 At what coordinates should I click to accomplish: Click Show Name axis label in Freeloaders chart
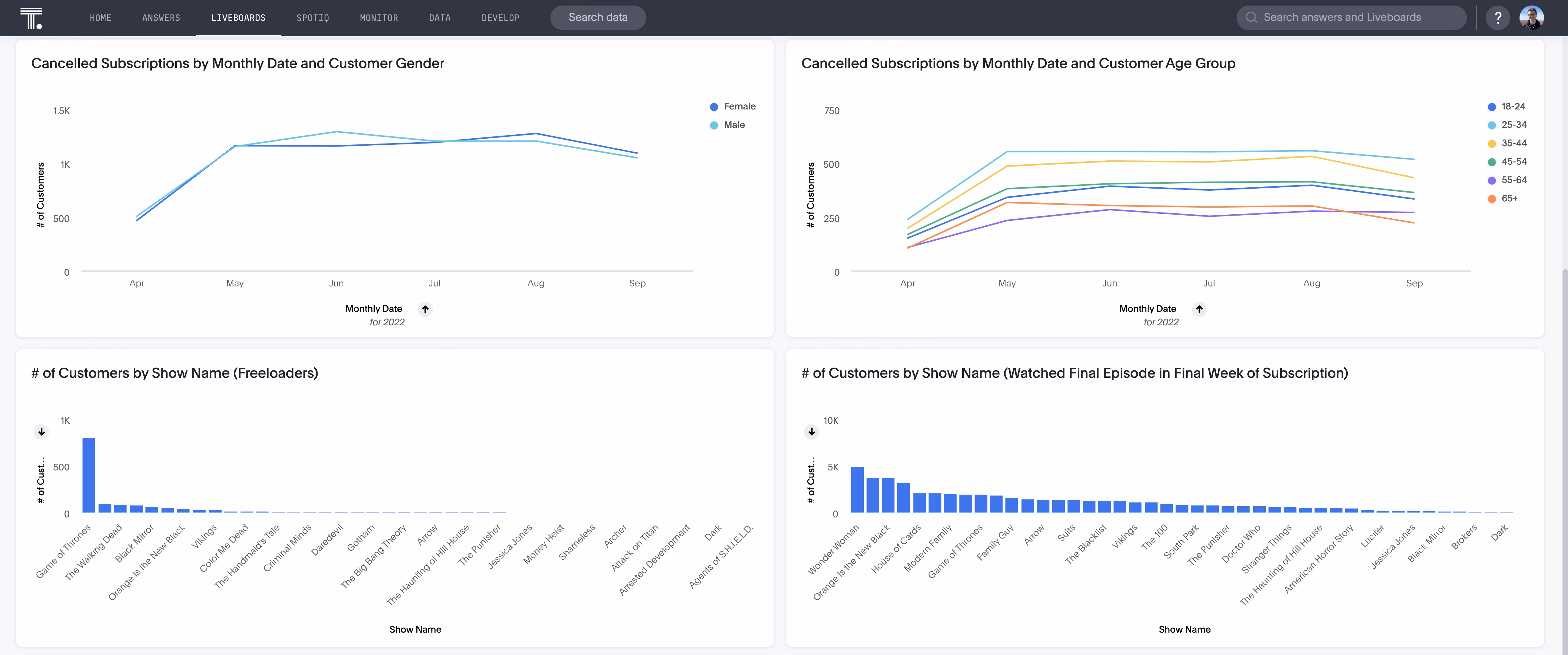415,630
